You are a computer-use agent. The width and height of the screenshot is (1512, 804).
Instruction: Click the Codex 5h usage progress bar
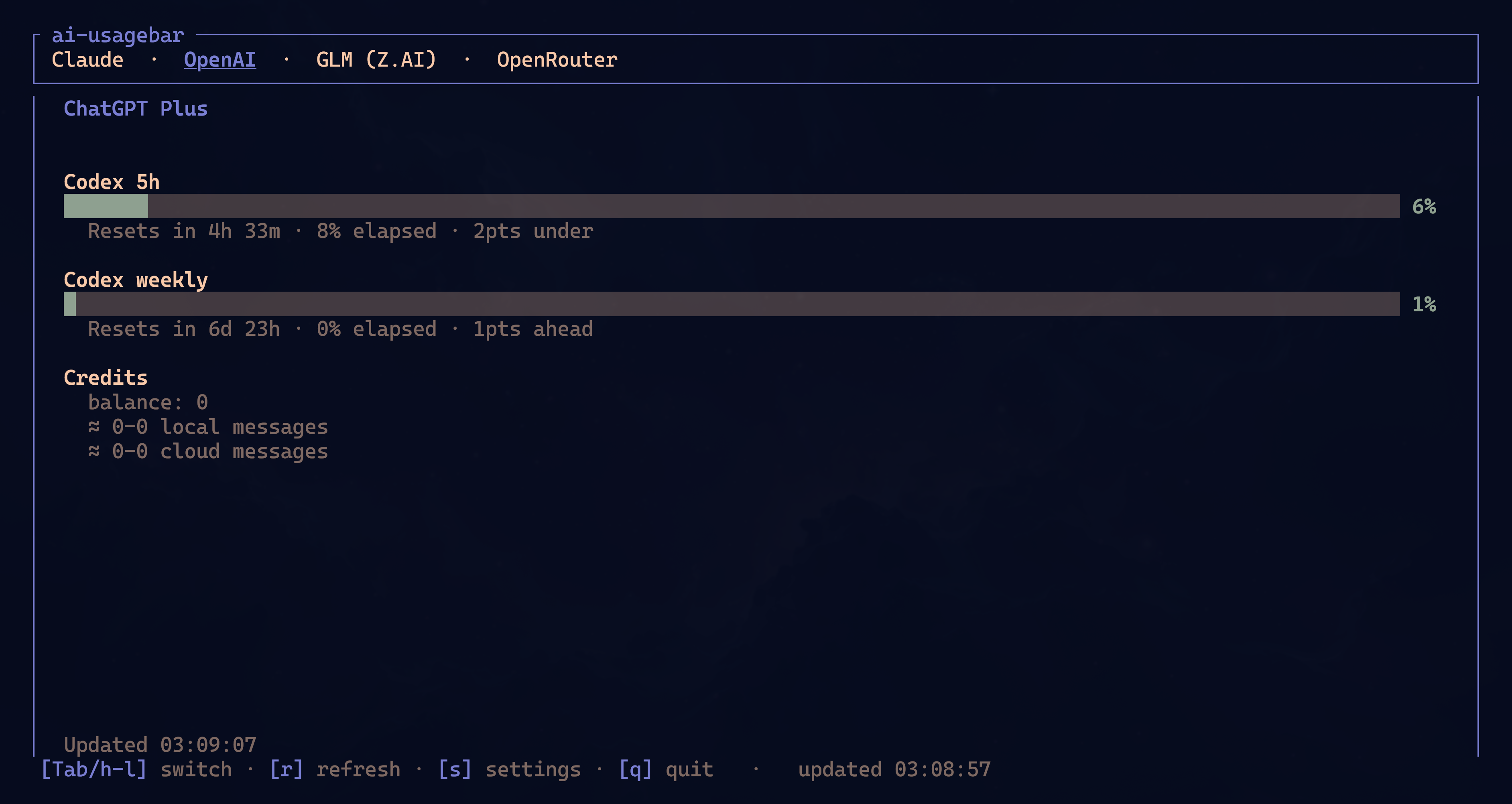[732, 206]
